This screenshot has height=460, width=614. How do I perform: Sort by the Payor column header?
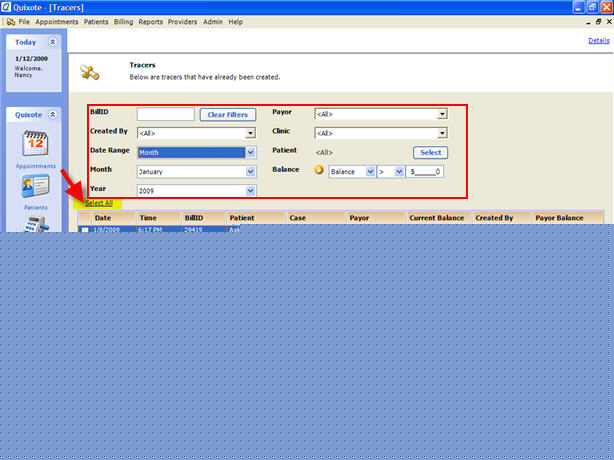376,218
